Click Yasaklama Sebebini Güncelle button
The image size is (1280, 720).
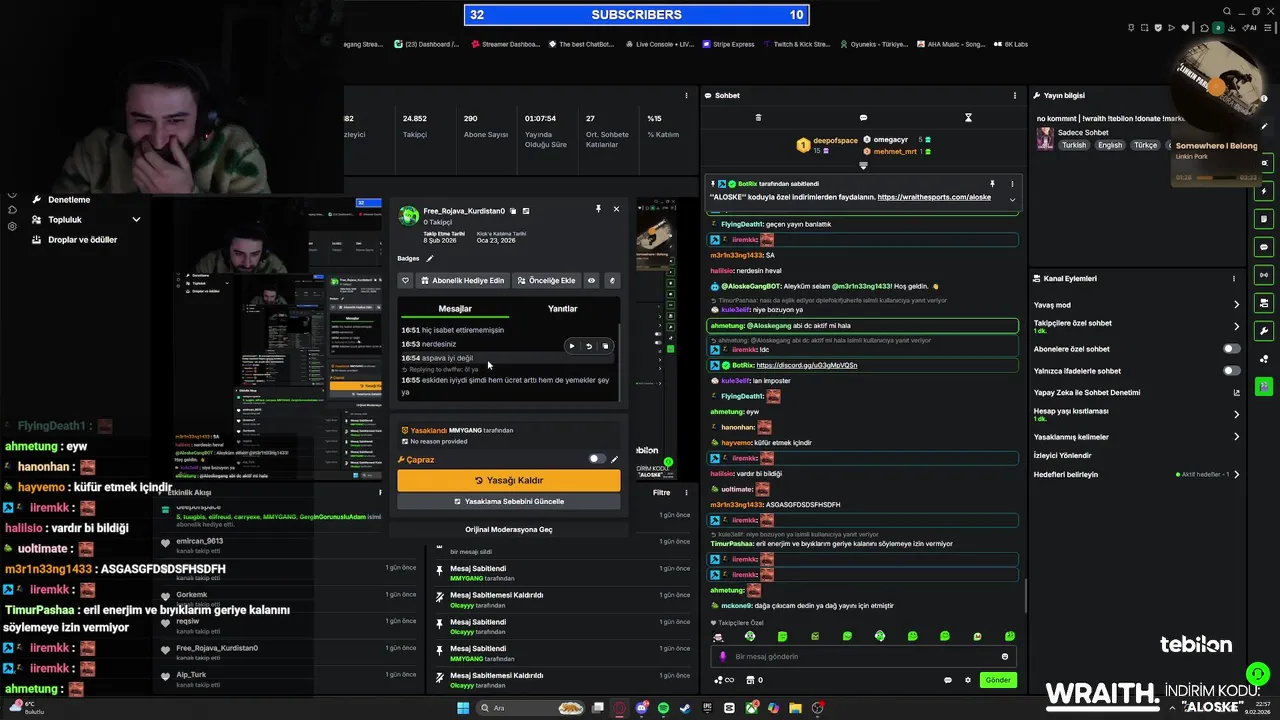[x=509, y=501]
